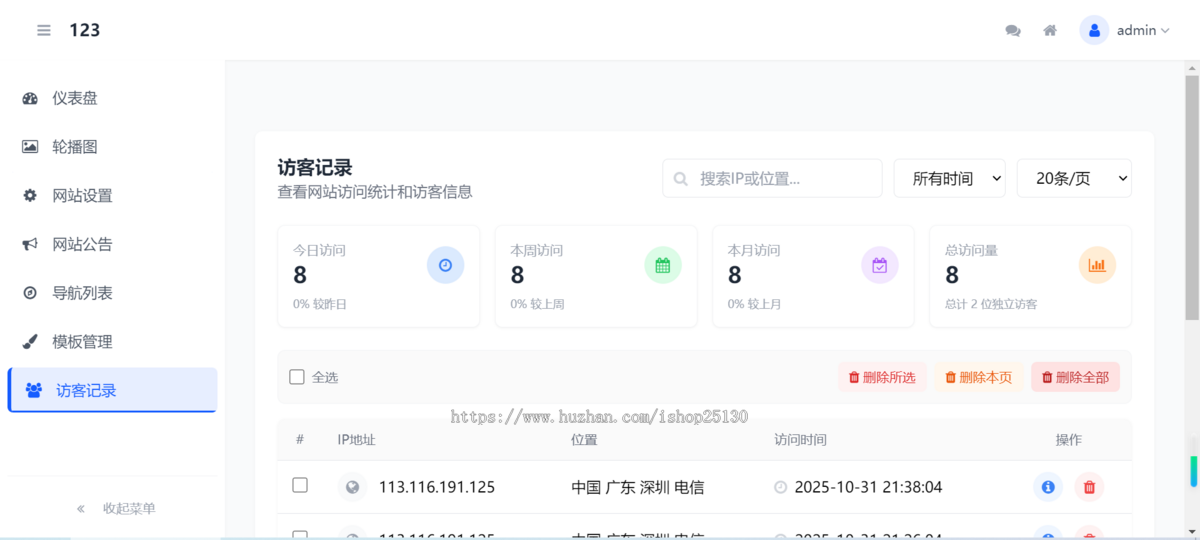Click the orange bar chart icon on 总访问量 card
The height and width of the screenshot is (540, 1200).
tap(1097, 265)
